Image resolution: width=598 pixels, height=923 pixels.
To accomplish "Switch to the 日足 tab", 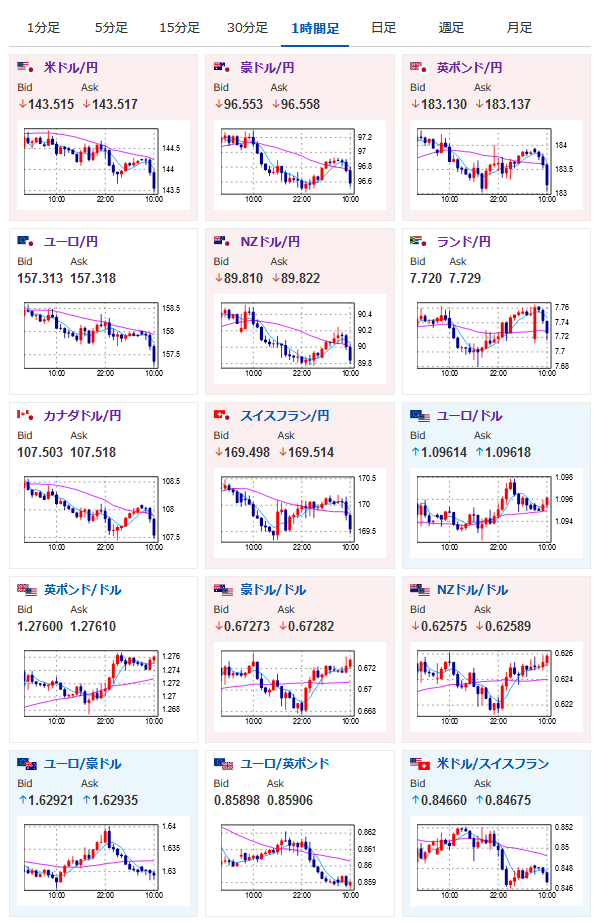I will coord(384,28).
